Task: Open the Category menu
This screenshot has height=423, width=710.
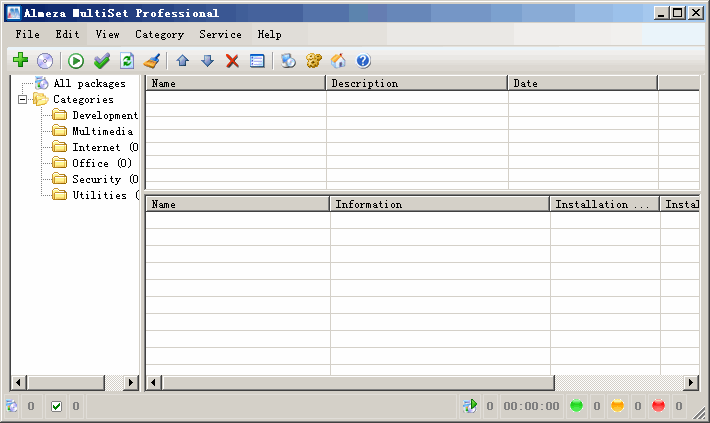Action: pos(159,34)
